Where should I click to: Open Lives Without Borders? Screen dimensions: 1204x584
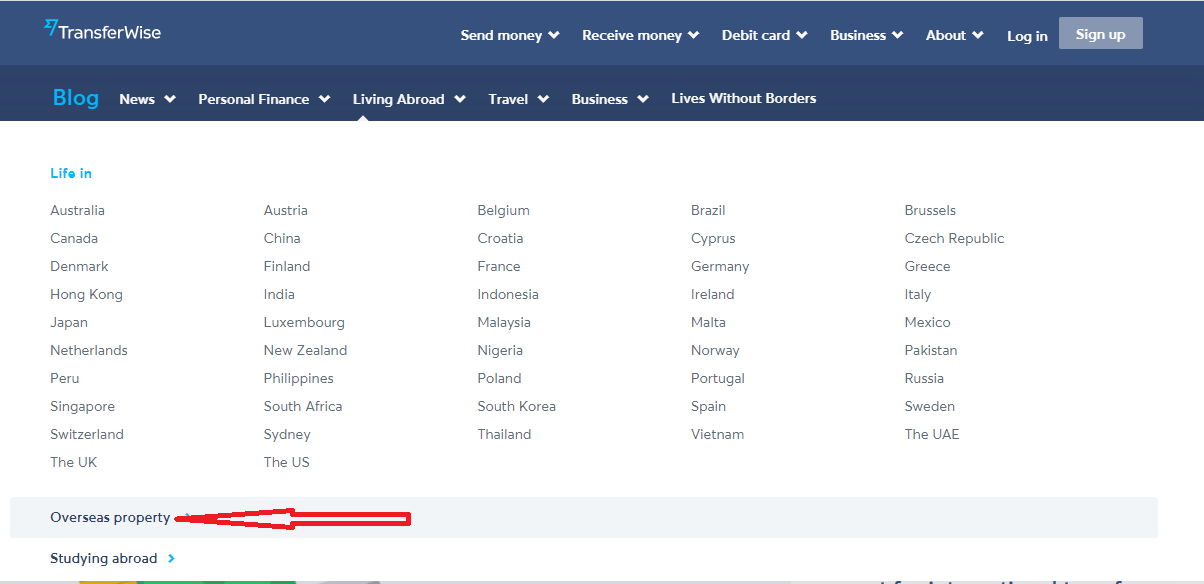[743, 98]
